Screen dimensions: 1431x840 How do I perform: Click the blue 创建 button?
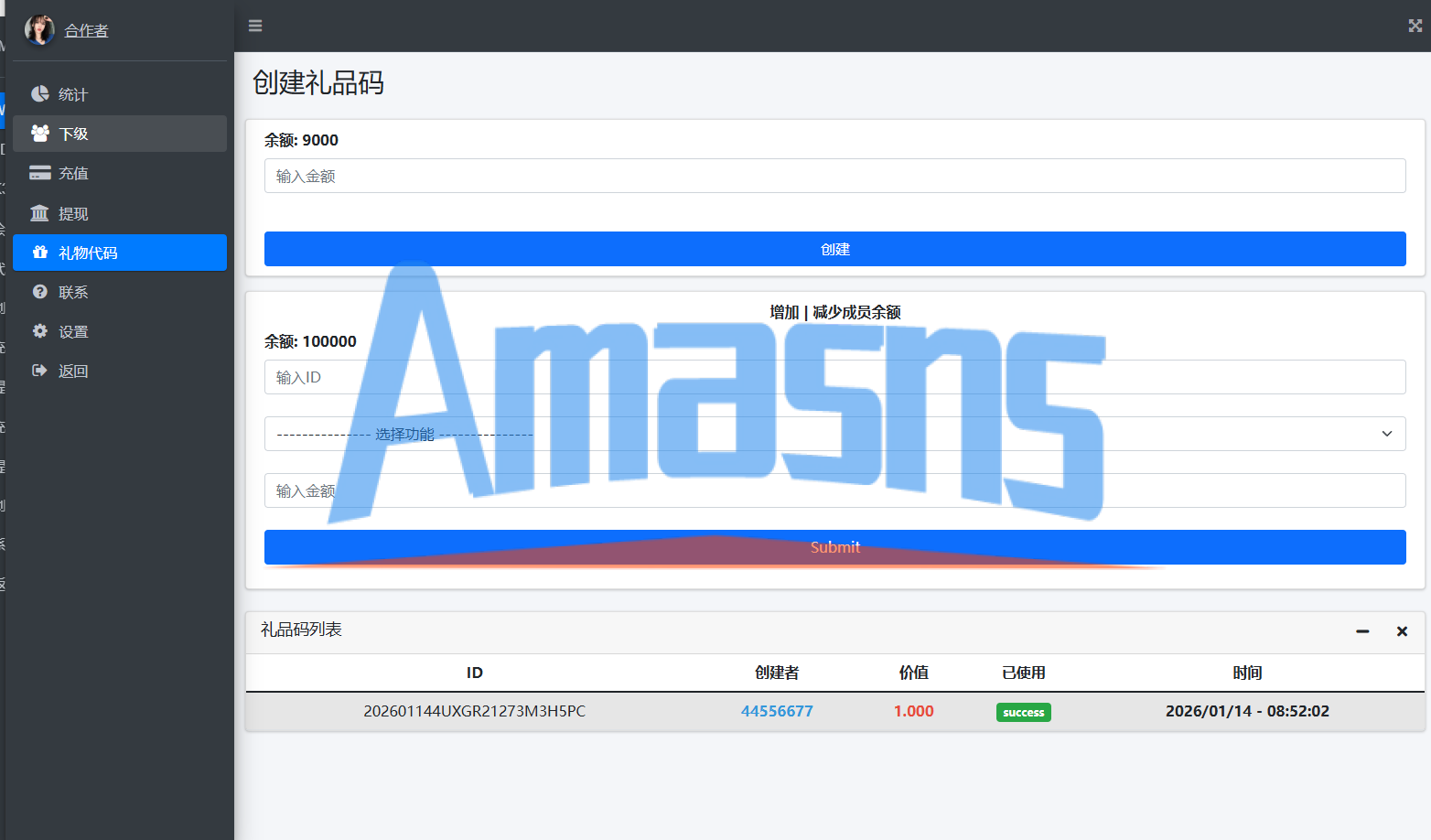pyautogui.click(x=834, y=249)
